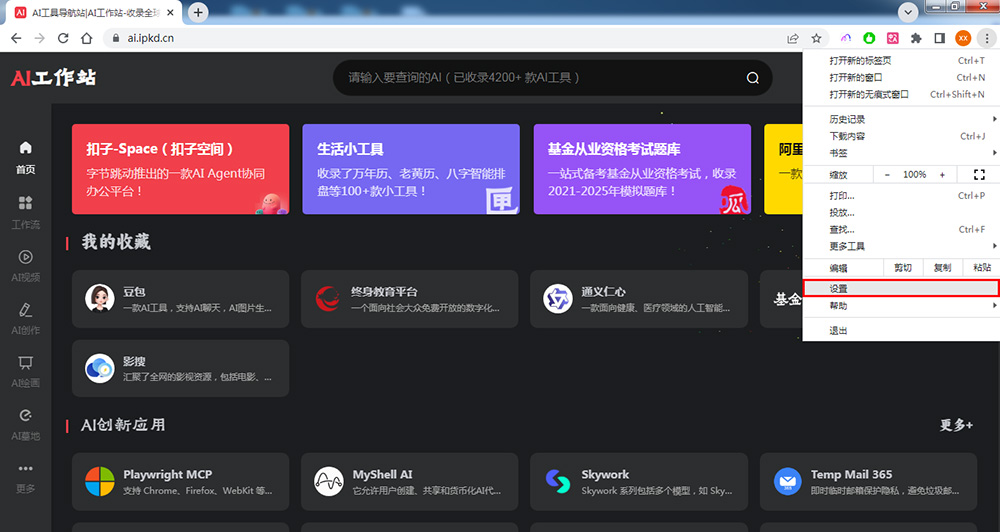Click the browser forward arrow
Image resolution: width=1000 pixels, height=532 pixels.
[x=40, y=38]
